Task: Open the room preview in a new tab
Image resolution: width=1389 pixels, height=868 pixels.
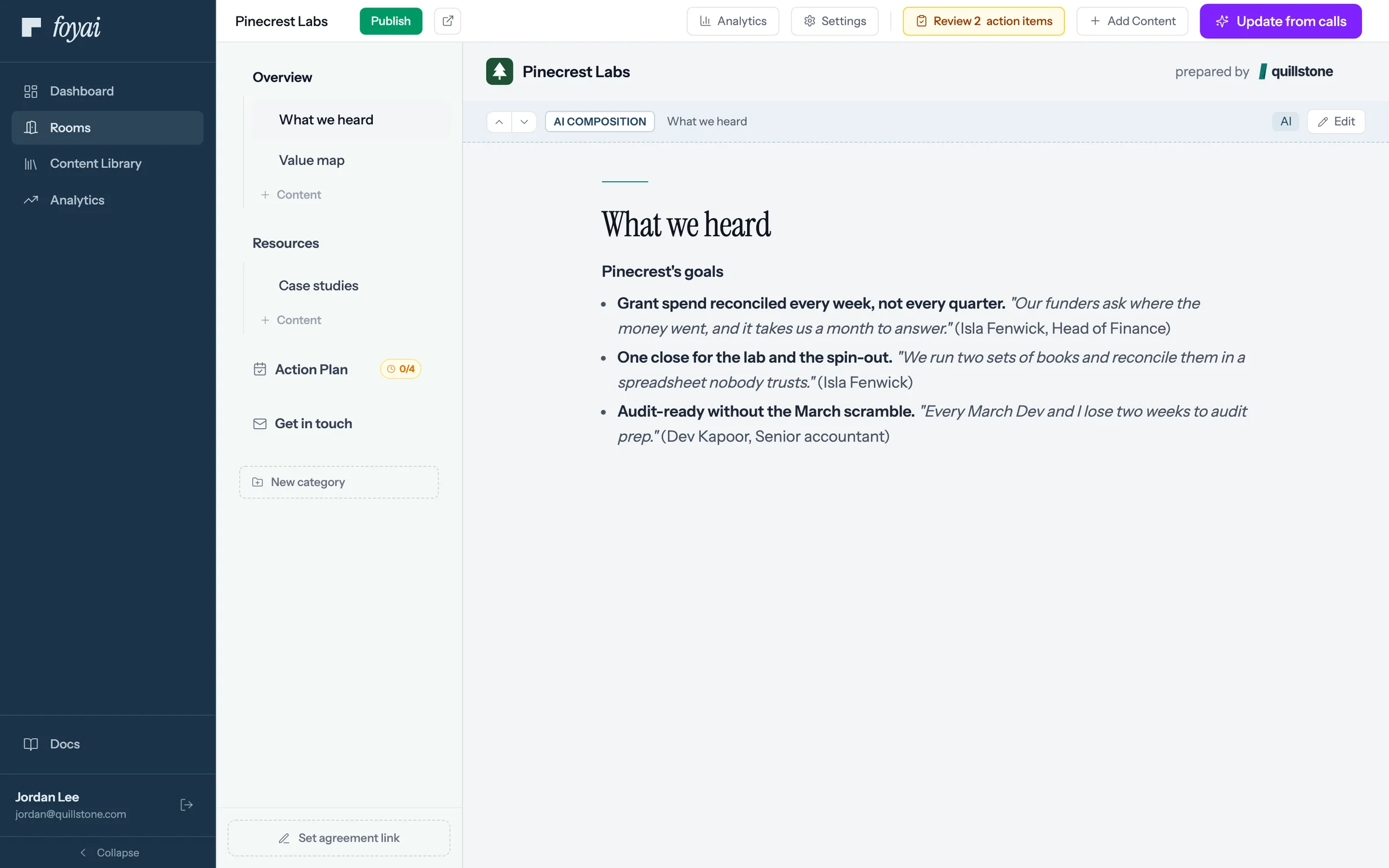Action: pyautogui.click(x=447, y=21)
